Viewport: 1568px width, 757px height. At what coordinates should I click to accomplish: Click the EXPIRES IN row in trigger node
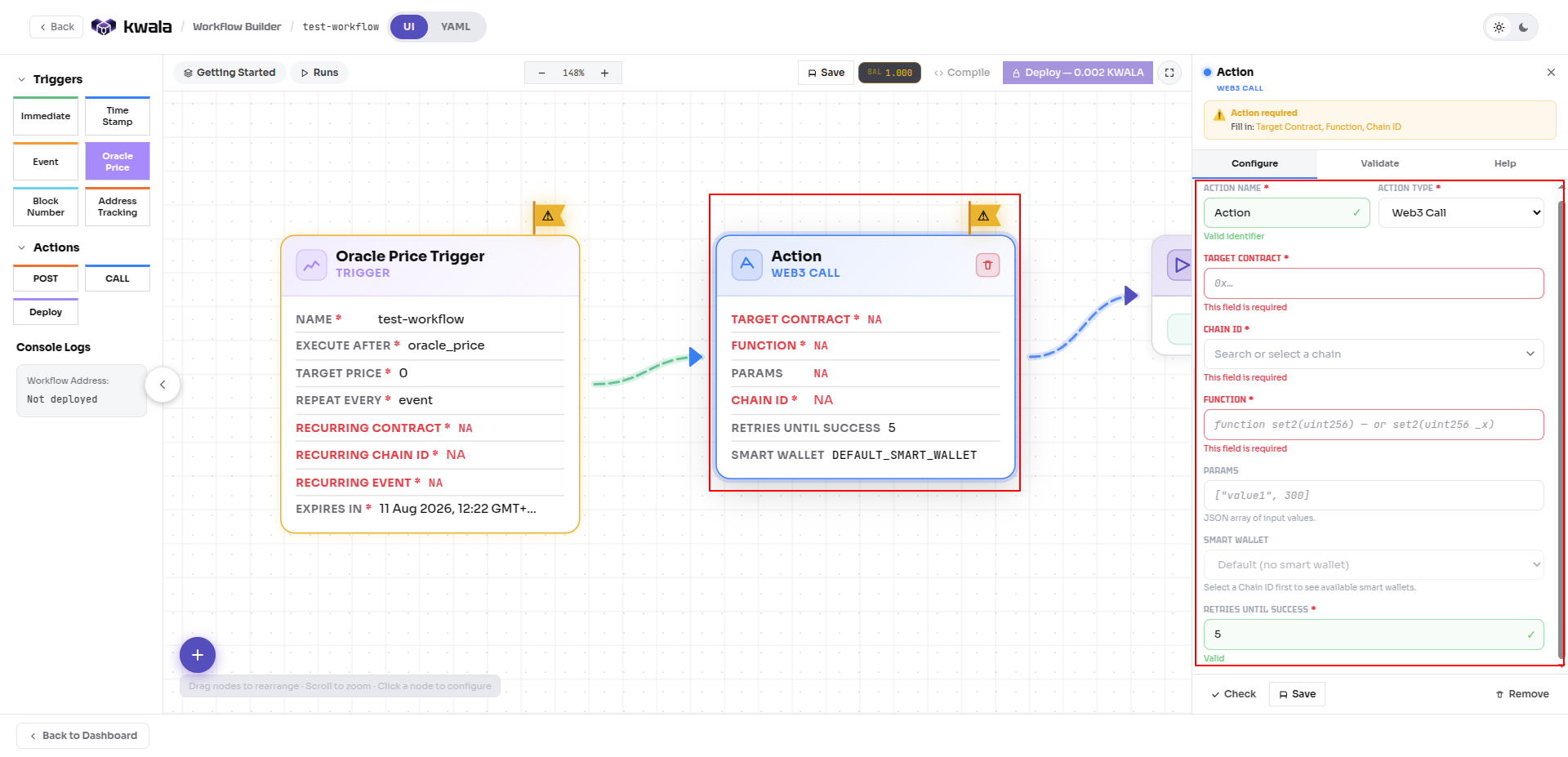430,509
